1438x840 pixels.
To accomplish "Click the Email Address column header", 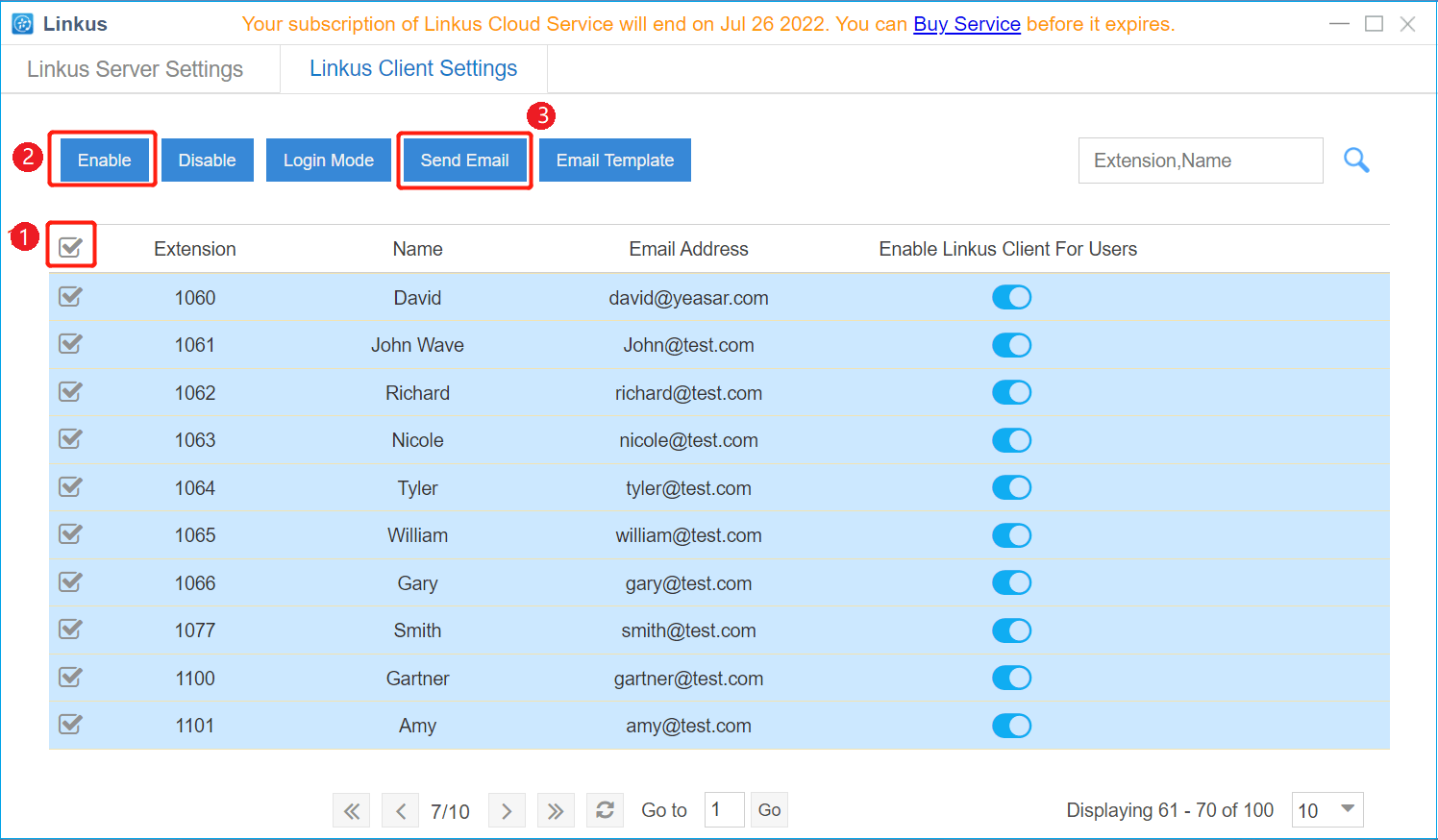I will tap(688, 249).
